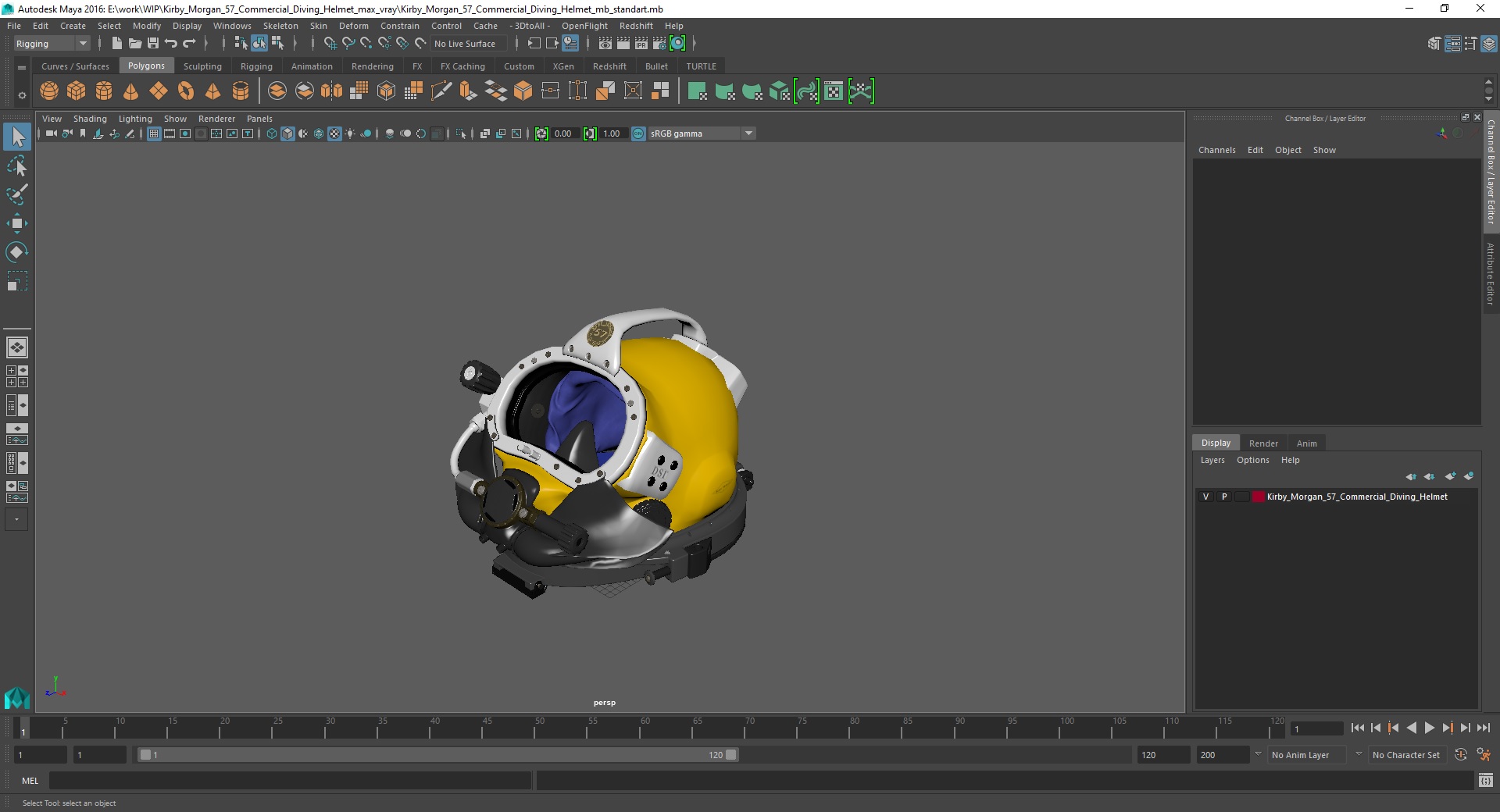The width and height of the screenshot is (1500, 812).
Task: Activate the Rotate tool in the toolbox
Action: [x=17, y=252]
